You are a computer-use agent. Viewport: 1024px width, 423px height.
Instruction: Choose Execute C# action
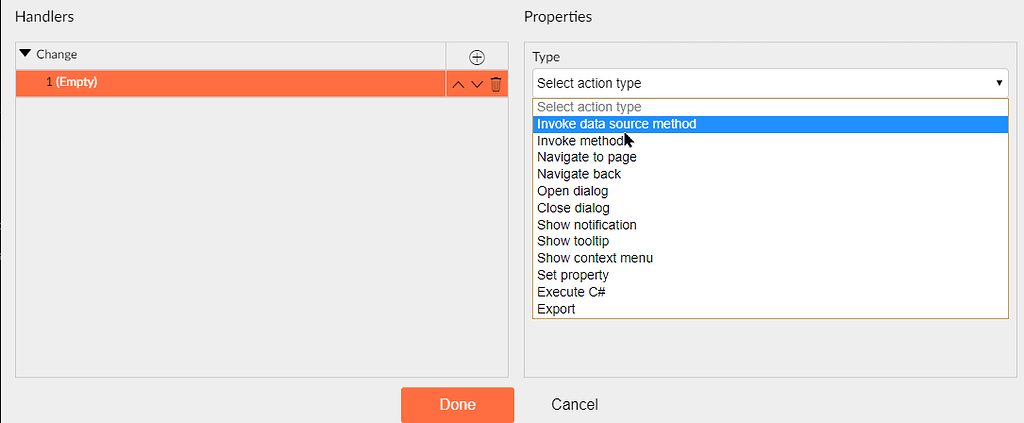(771, 292)
